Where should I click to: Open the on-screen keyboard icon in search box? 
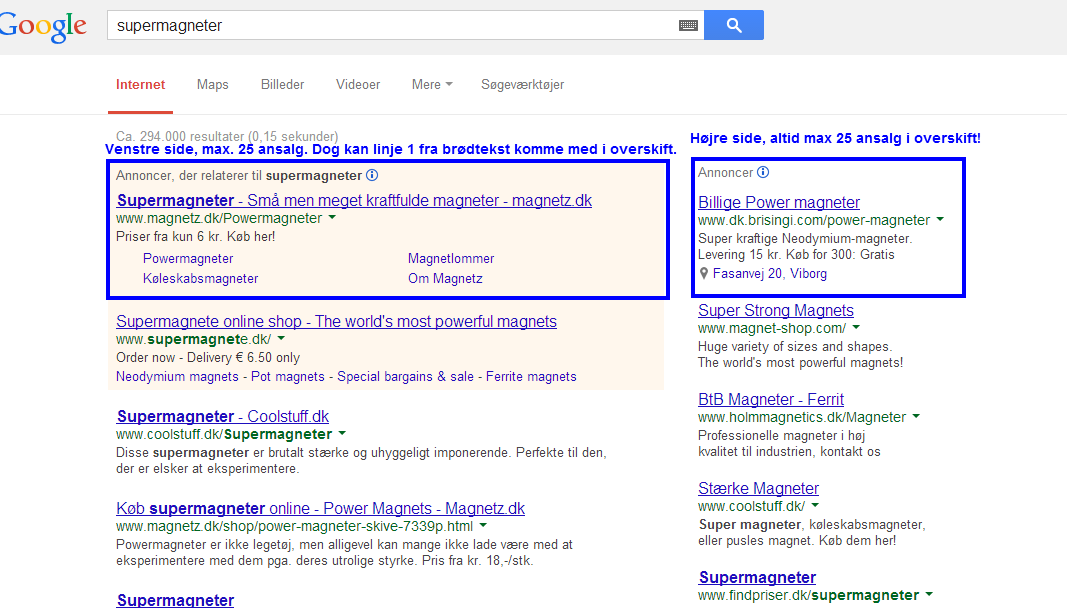(688, 26)
